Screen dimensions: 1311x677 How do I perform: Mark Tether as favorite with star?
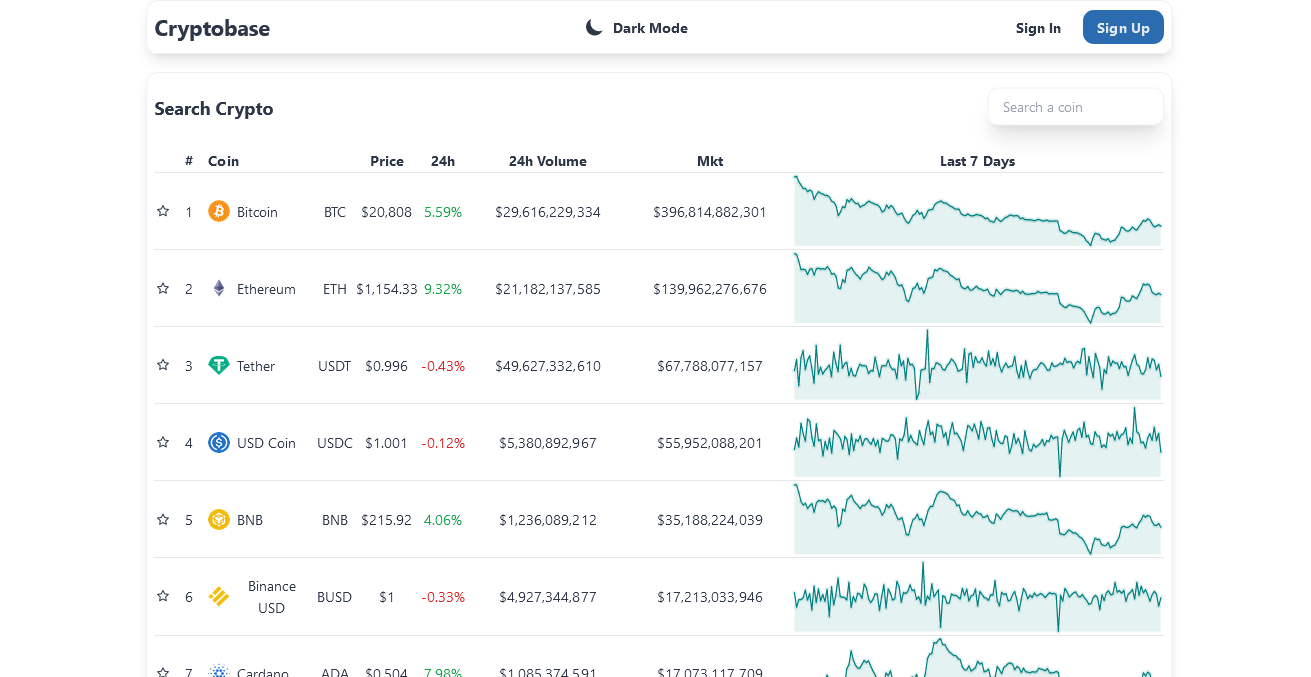tap(163, 365)
